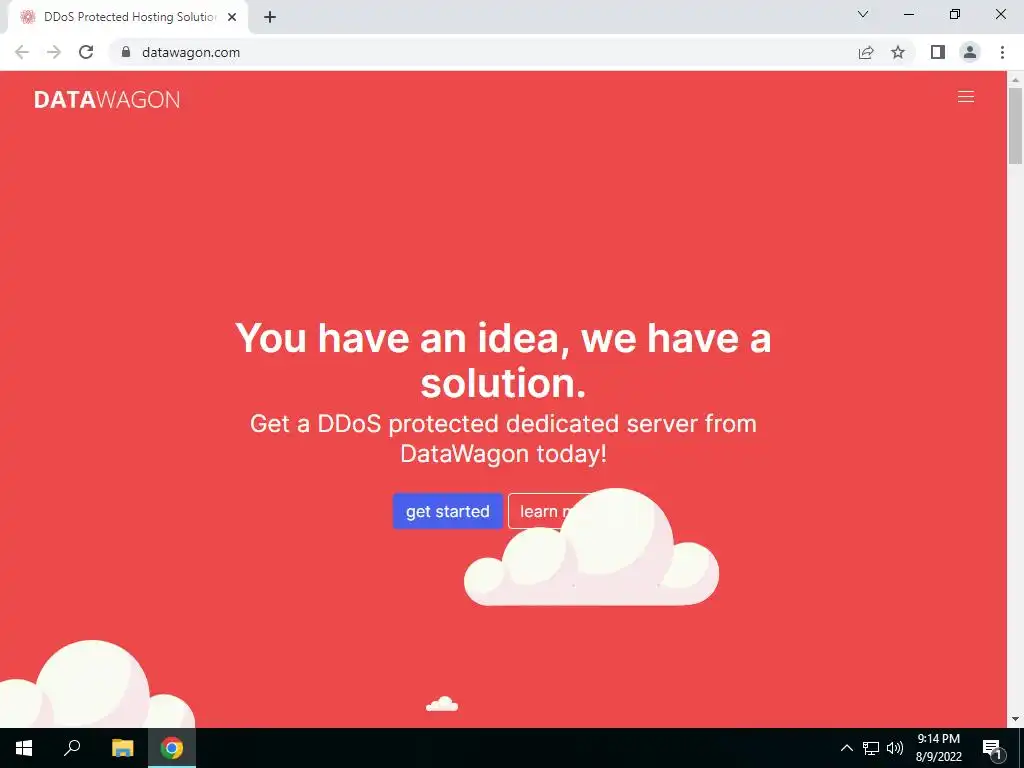The height and width of the screenshot is (768, 1024).
Task: Open Windows taskbar search
Action: pos(72,748)
